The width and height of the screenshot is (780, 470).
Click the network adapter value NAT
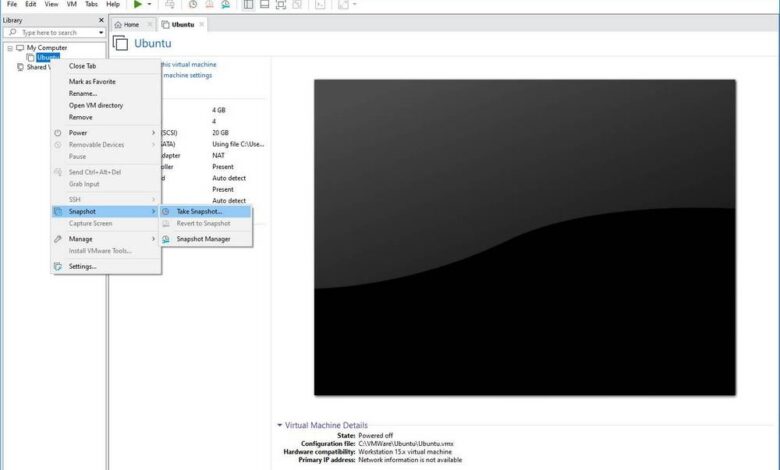tap(218, 155)
